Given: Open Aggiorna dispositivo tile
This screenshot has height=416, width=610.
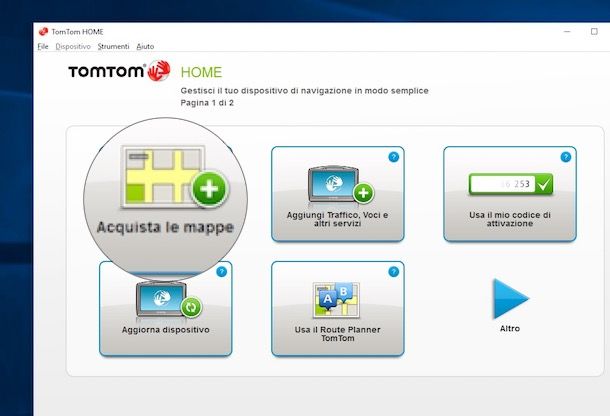Looking at the screenshot, I should point(166,309).
